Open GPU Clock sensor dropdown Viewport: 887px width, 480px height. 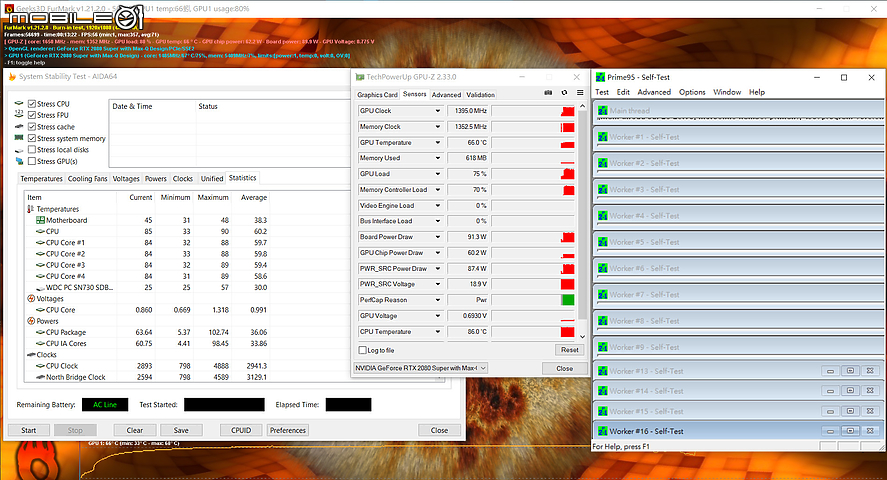[x=437, y=111]
